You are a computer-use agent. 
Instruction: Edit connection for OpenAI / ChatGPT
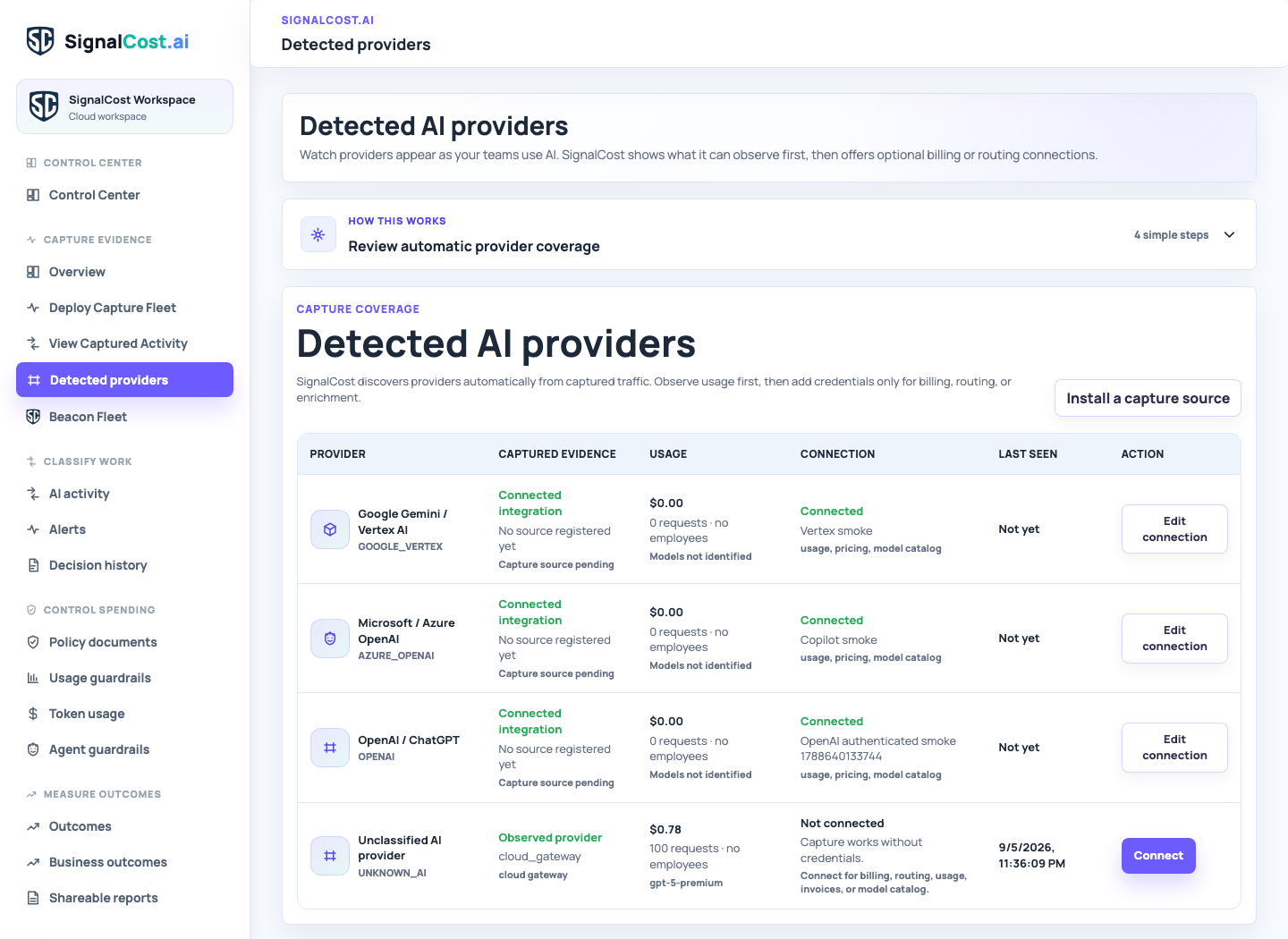(1174, 748)
